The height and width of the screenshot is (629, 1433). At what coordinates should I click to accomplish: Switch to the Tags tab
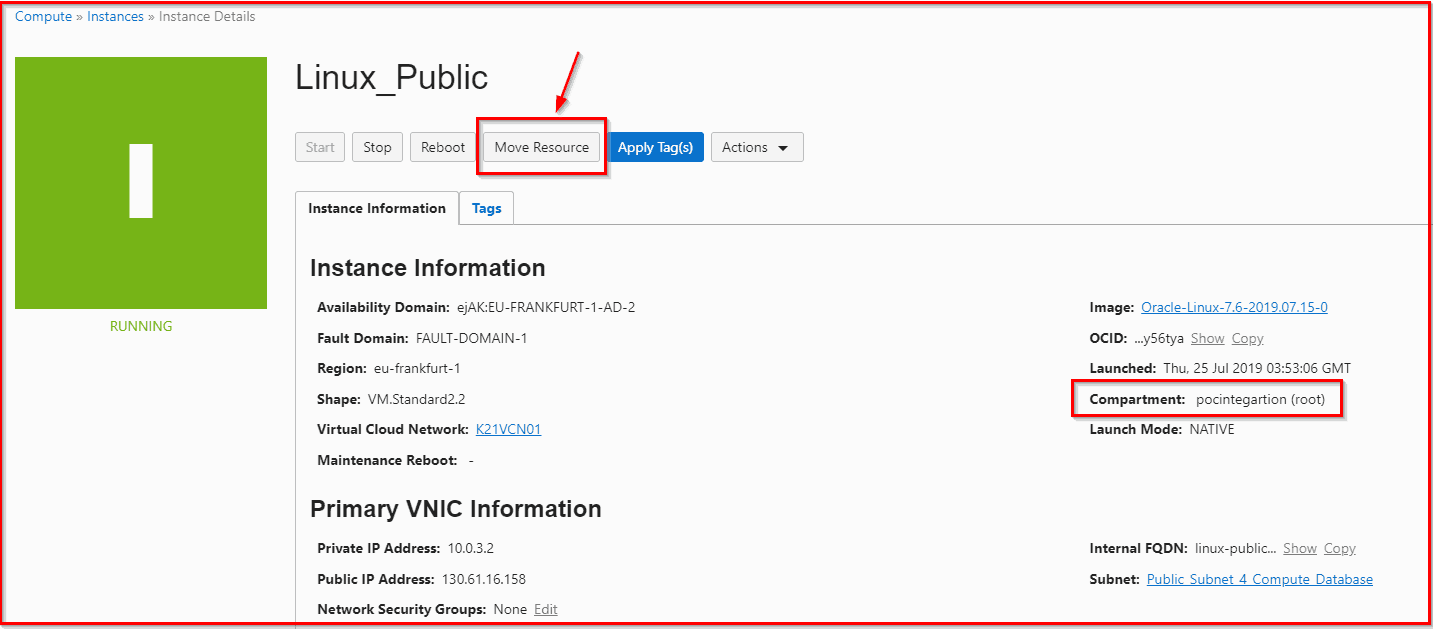click(x=486, y=208)
